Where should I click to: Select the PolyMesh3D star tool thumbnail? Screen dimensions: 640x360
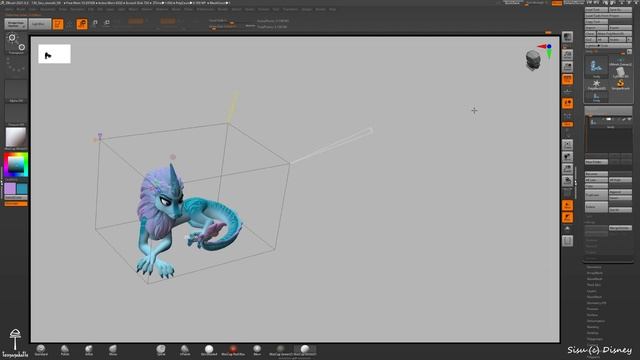(596, 85)
